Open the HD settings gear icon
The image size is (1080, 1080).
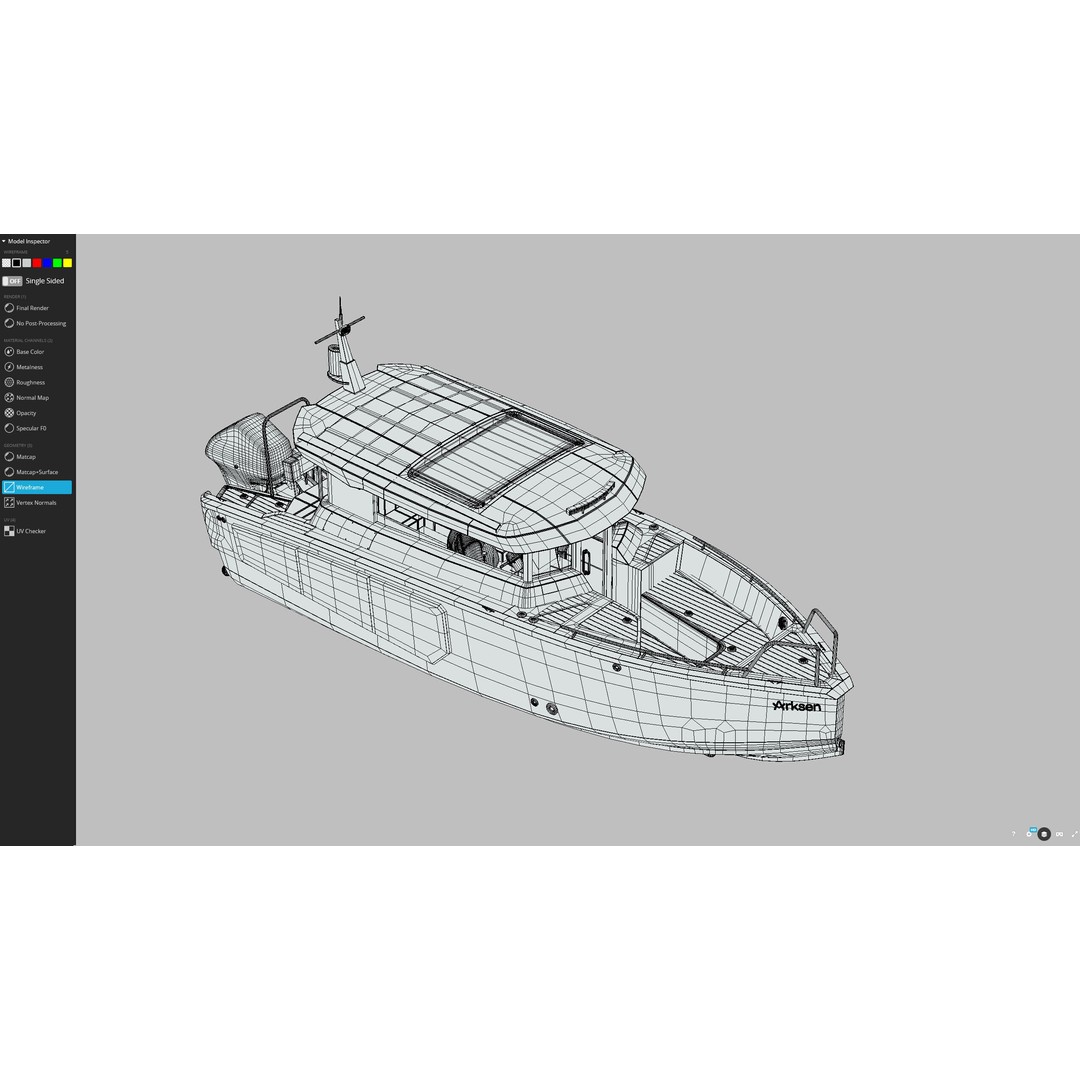[1031, 833]
